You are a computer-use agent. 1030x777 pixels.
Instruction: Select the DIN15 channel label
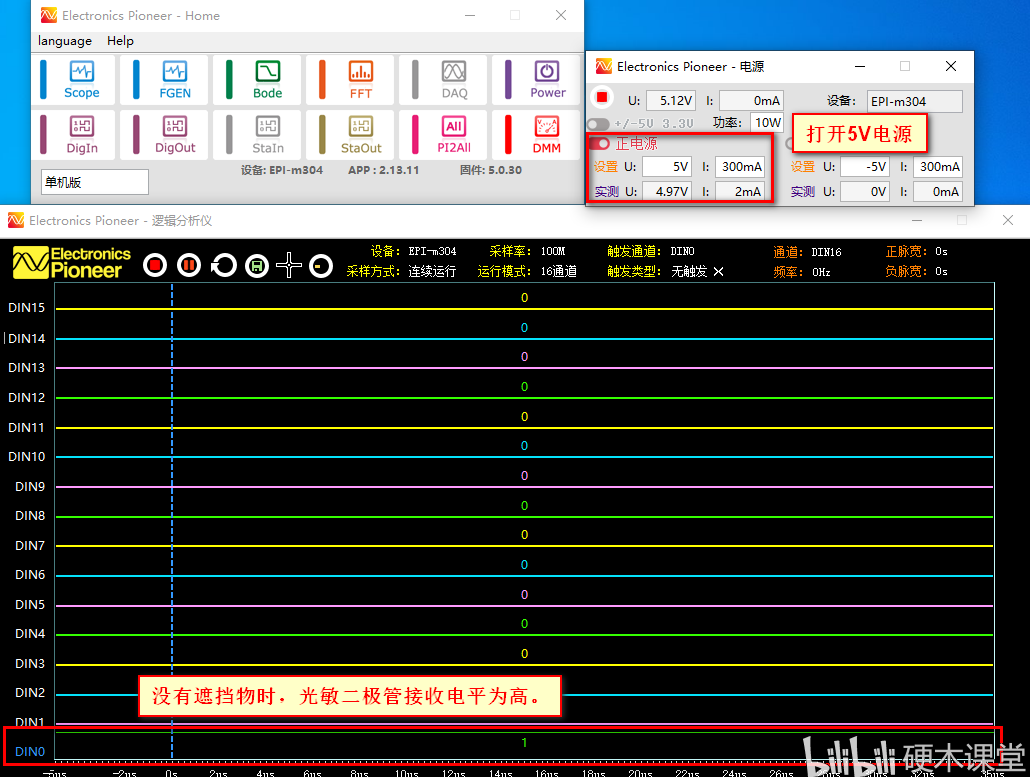tap(26, 307)
